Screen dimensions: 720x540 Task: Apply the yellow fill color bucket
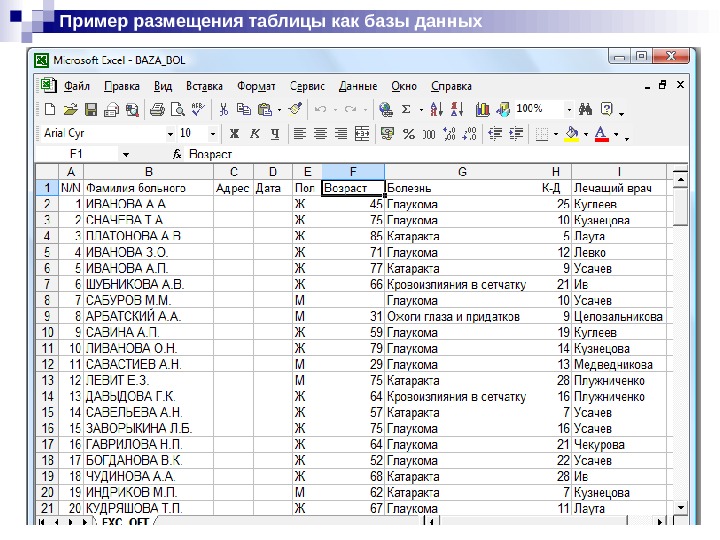click(571, 134)
